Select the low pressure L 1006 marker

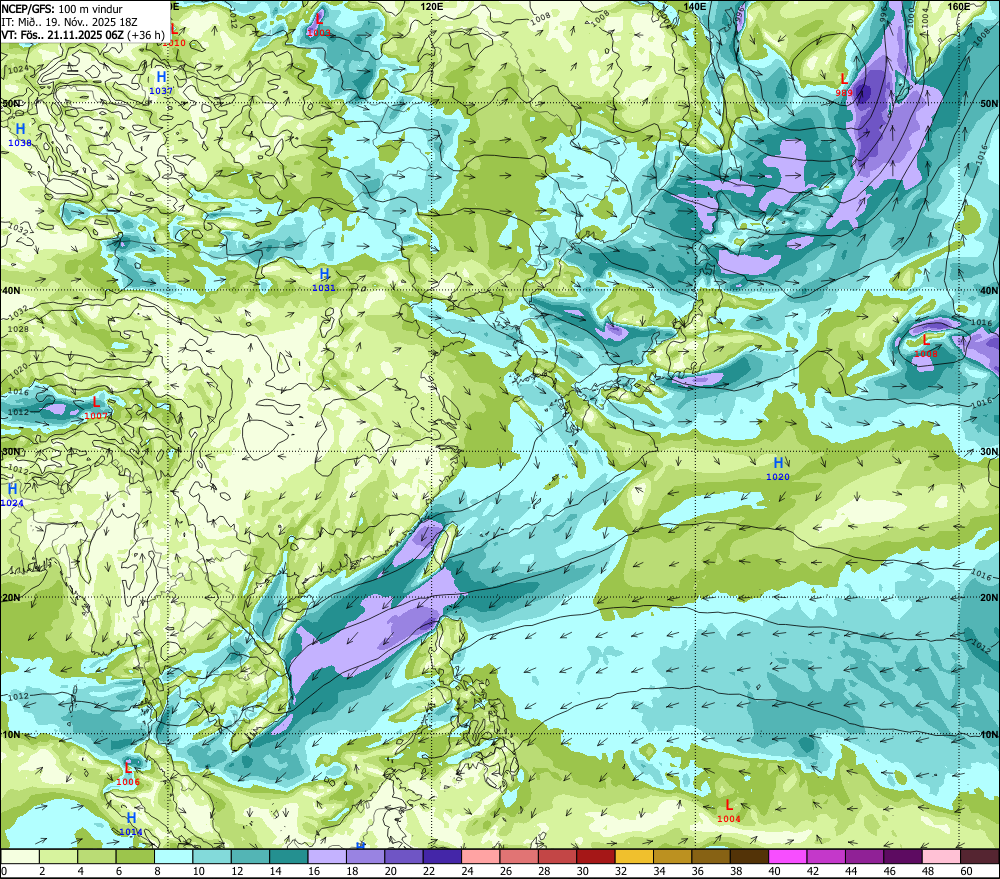(x=128, y=774)
